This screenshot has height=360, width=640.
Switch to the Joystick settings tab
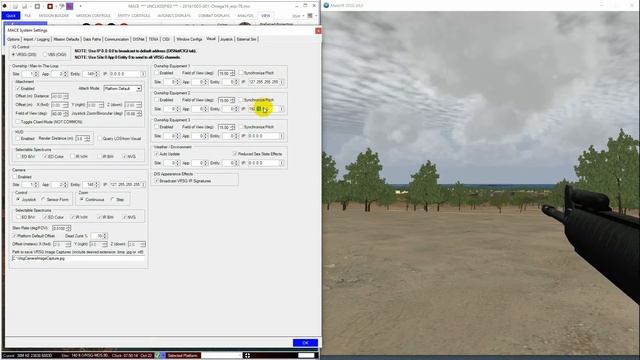(x=226, y=39)
